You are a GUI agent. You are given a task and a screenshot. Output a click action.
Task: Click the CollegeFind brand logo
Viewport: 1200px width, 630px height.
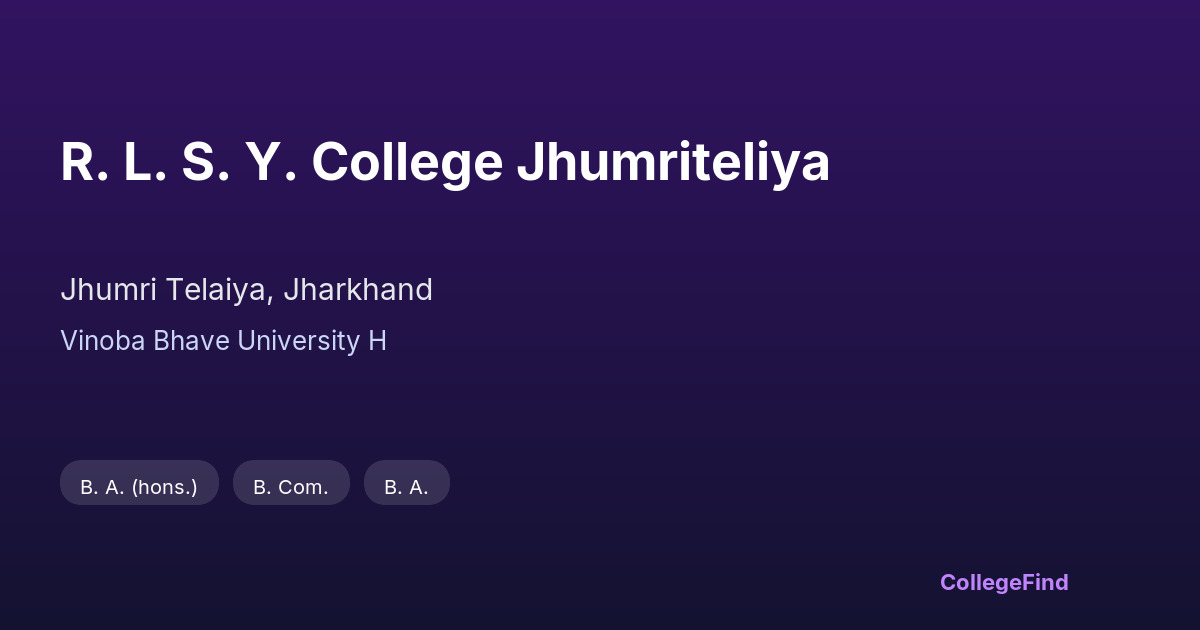(1004, 582)
